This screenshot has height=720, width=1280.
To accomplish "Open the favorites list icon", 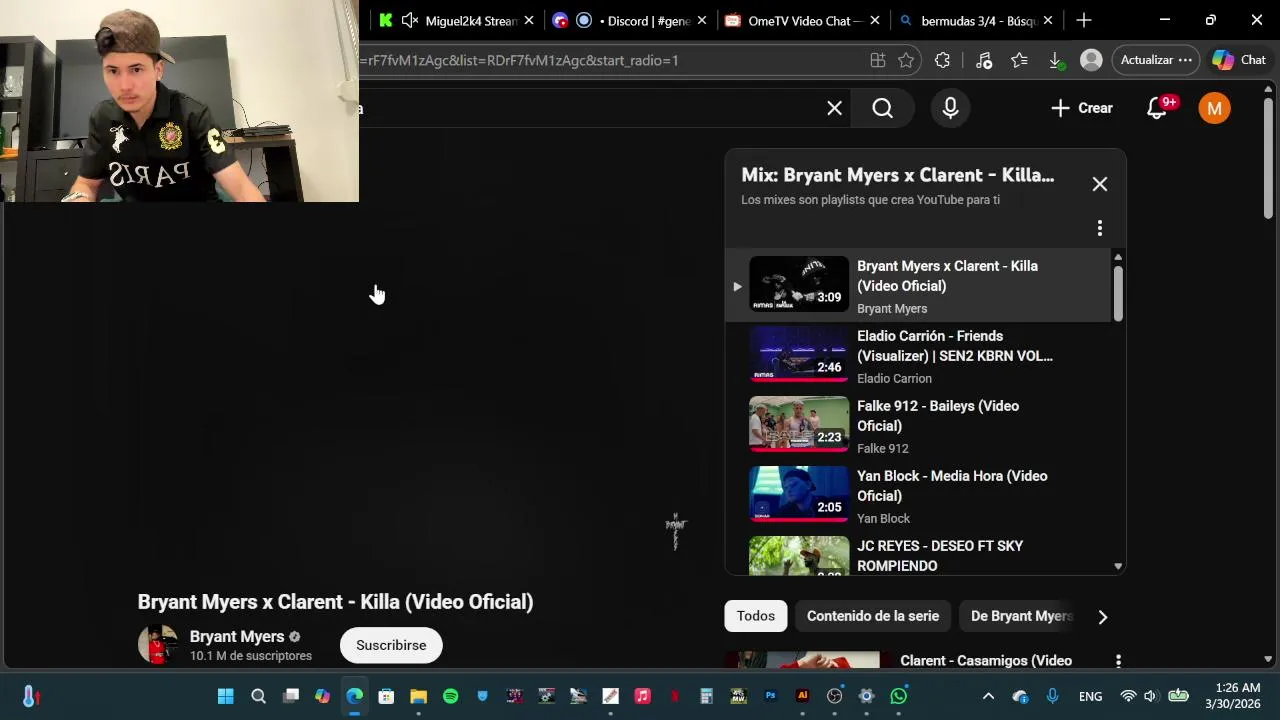I will click(x=1019, y=60).
